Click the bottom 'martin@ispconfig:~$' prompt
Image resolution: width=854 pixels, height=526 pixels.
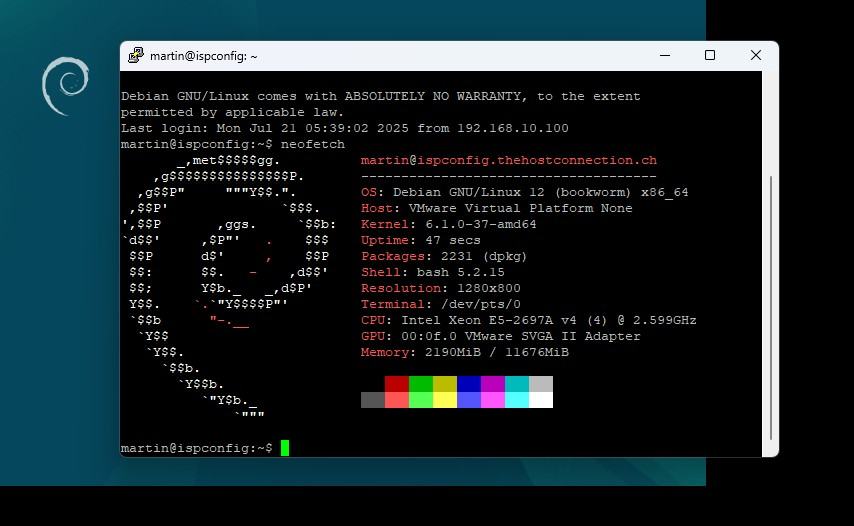pos(197,448)
